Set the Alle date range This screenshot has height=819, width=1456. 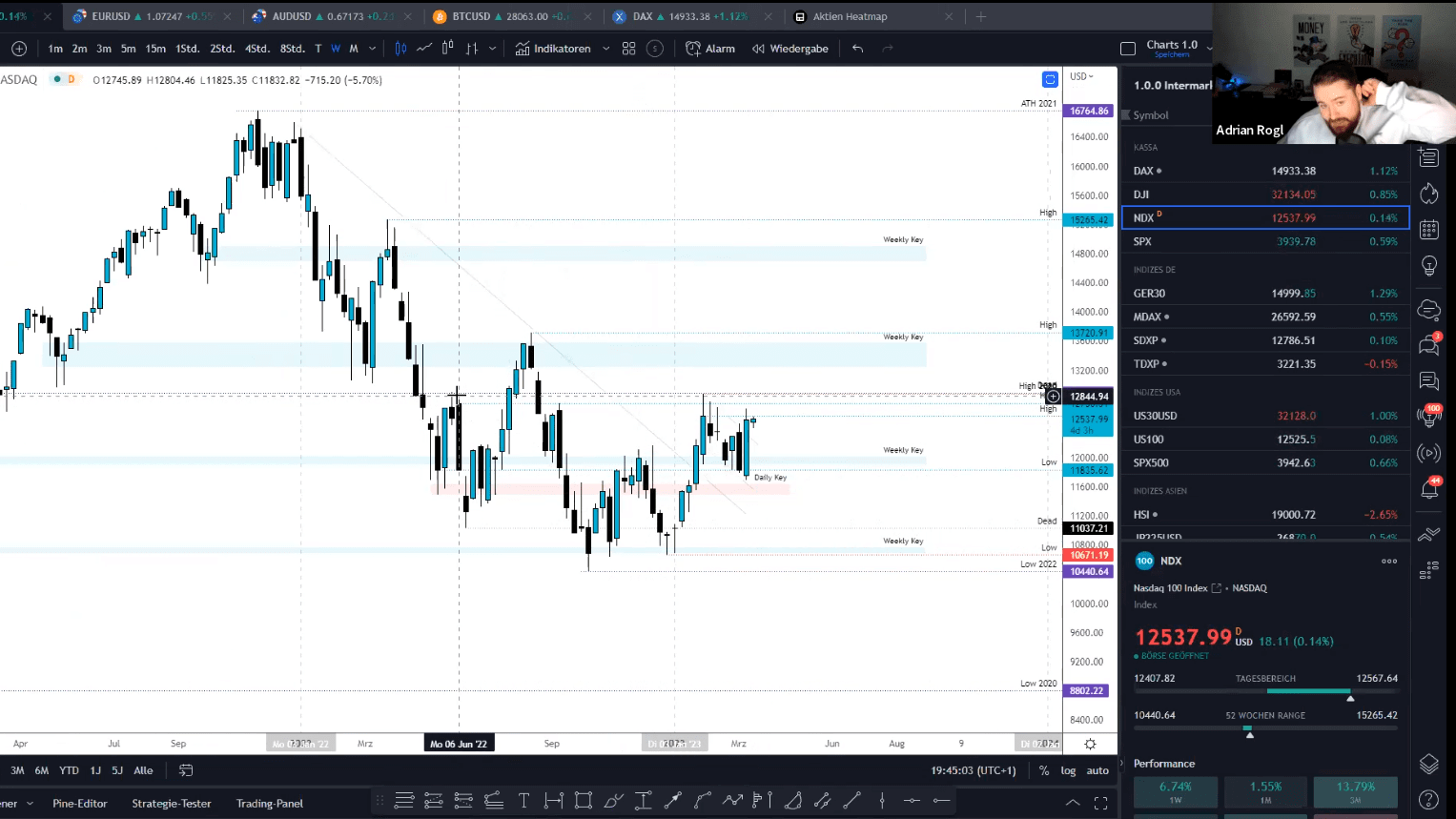tap(143, 770)
